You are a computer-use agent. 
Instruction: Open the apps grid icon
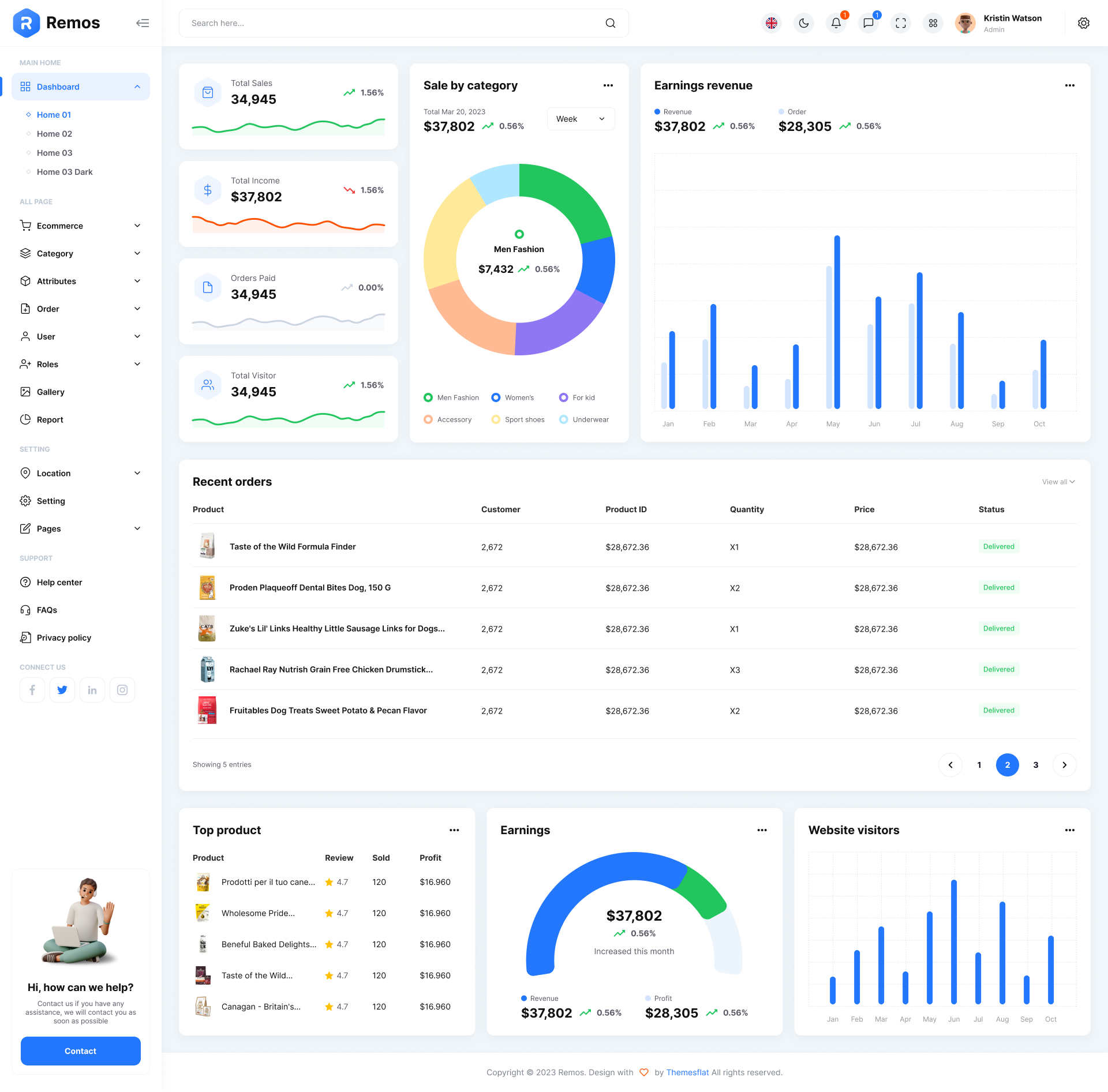(933, 23)
